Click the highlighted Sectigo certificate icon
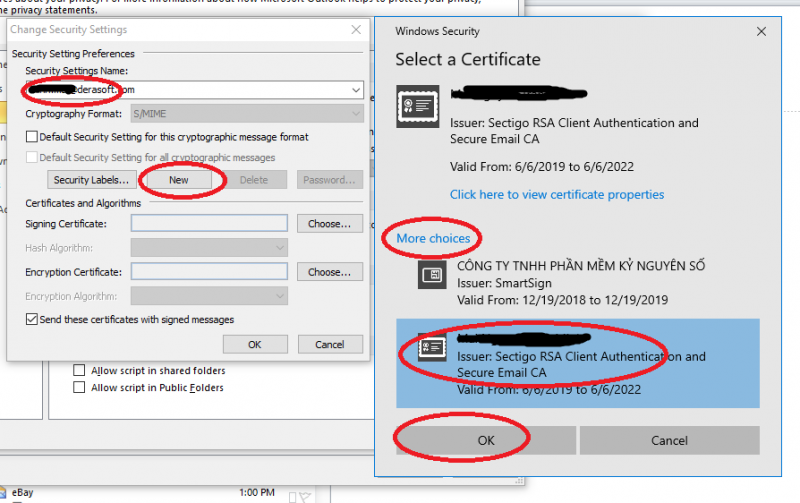 (x=432, y=347)
